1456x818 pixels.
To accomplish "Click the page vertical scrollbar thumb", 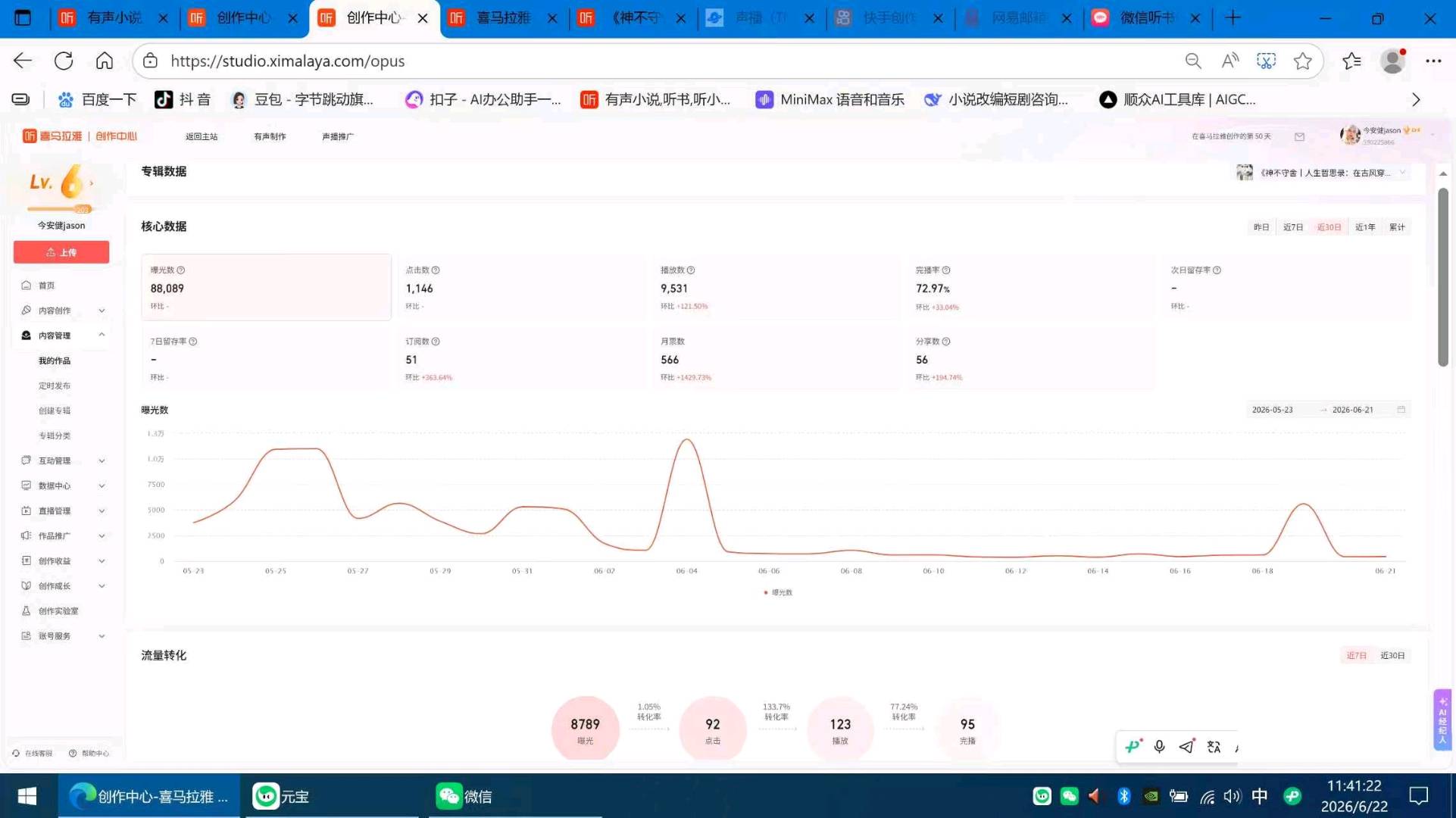I will tap(1443, 276).
